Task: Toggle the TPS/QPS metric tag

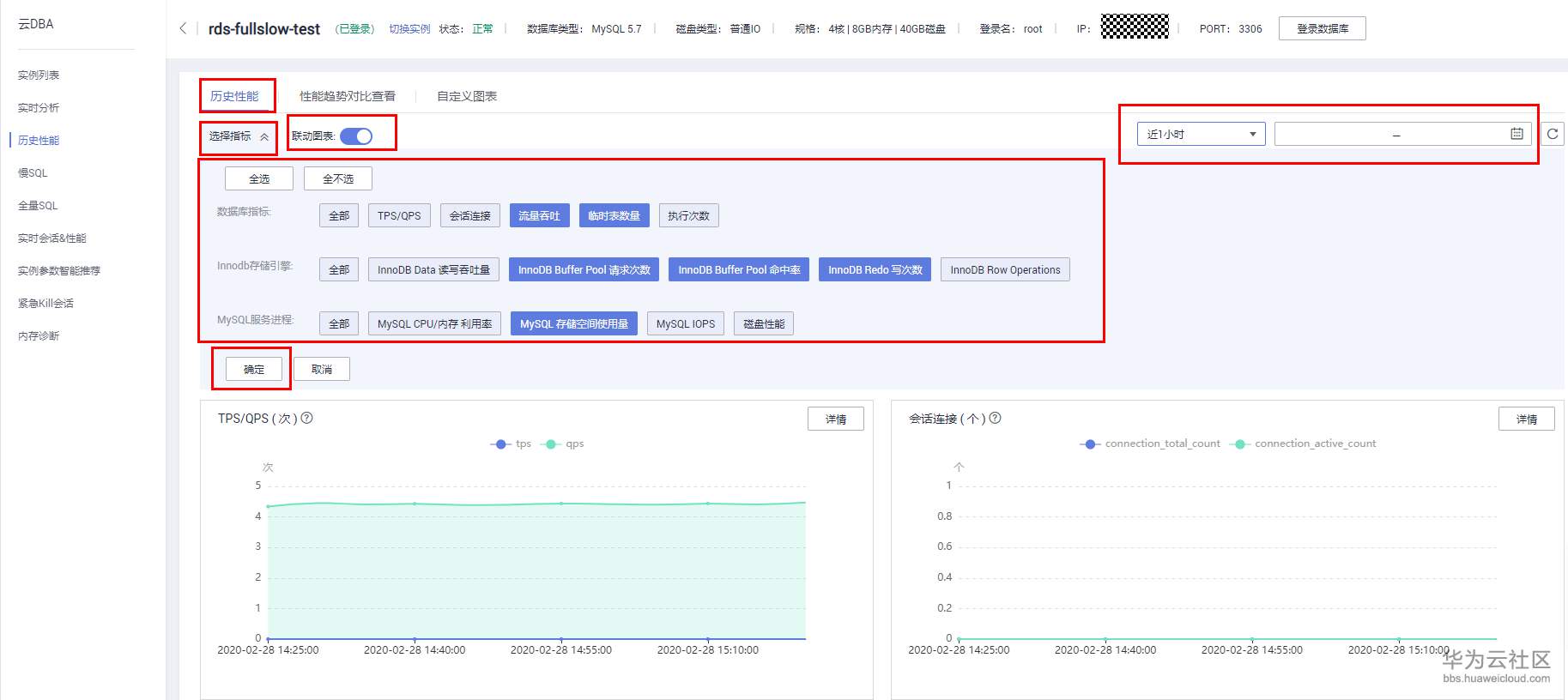Action: (x=399, y=215)
